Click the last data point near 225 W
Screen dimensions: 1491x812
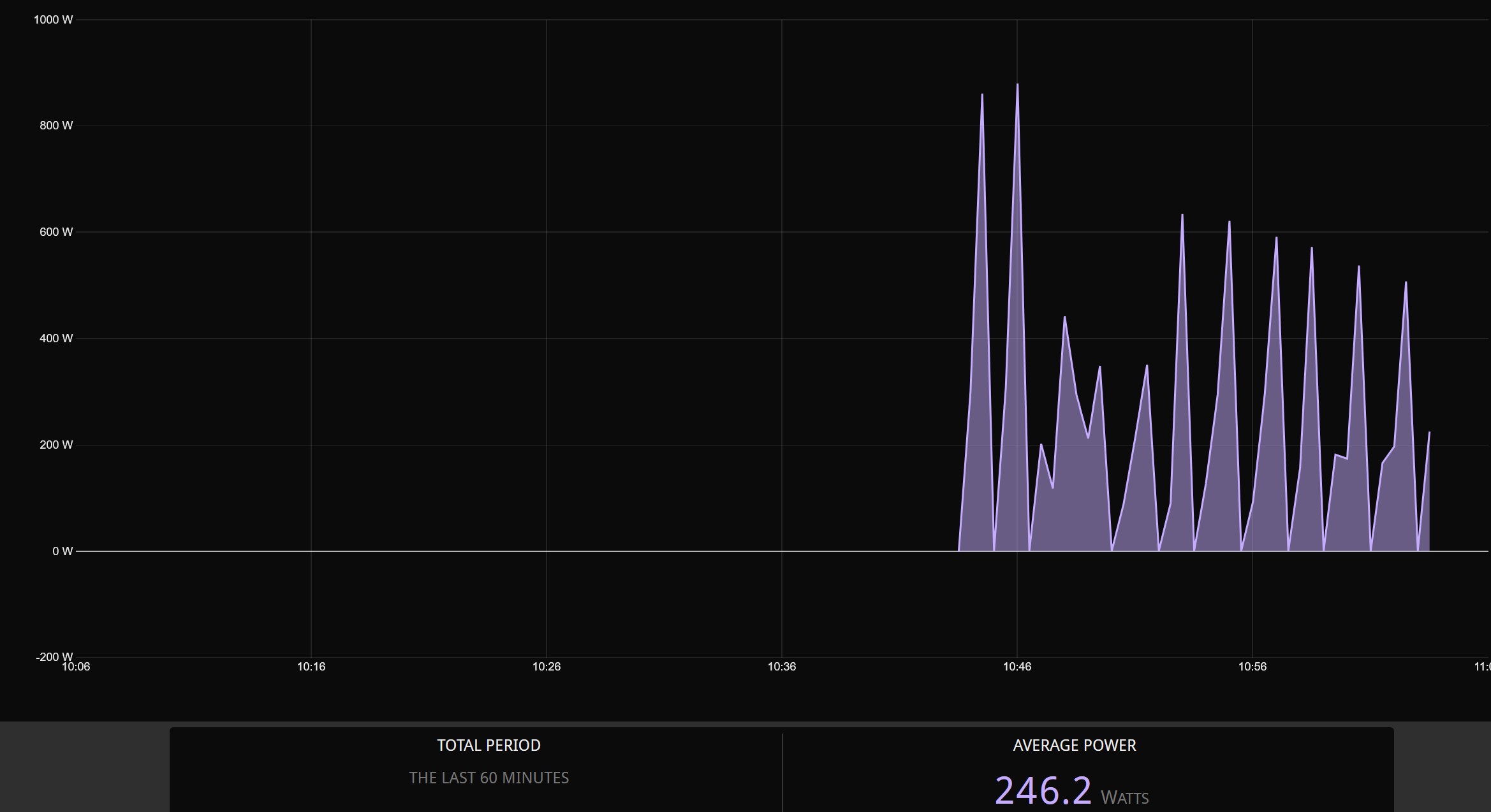1429,433
